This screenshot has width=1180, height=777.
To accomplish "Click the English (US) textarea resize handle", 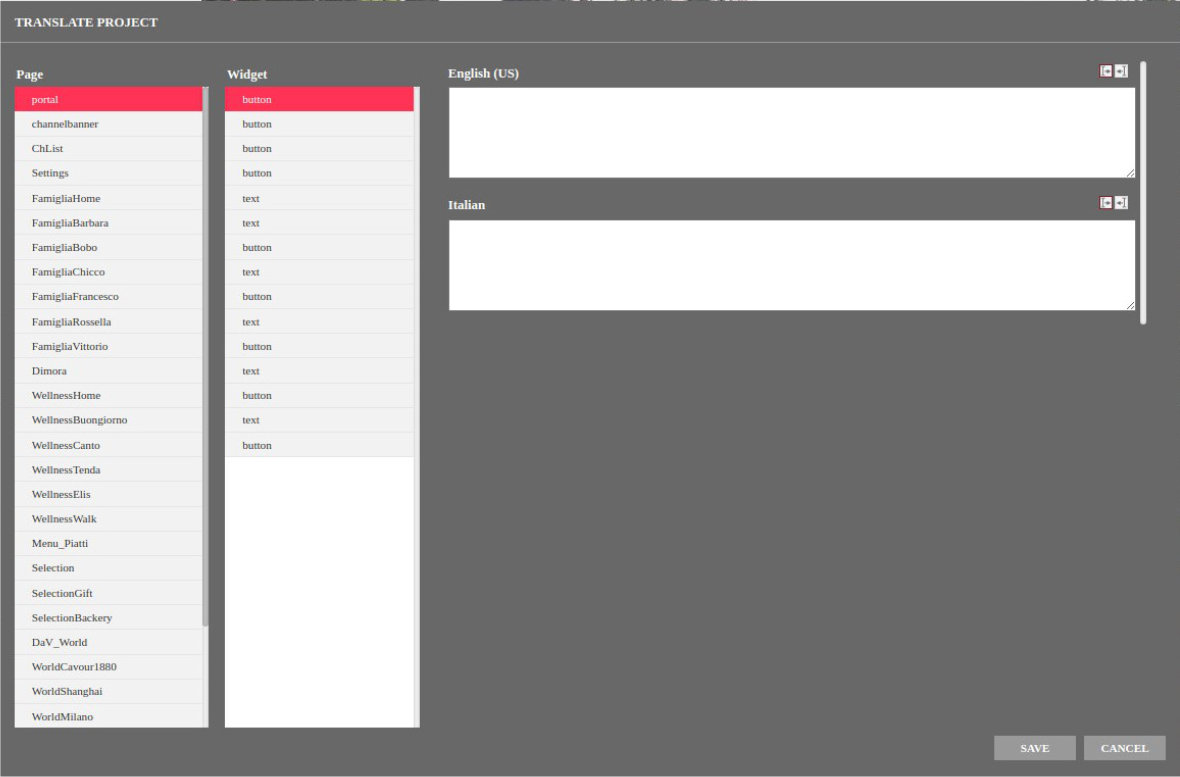I will (1130, 173).
